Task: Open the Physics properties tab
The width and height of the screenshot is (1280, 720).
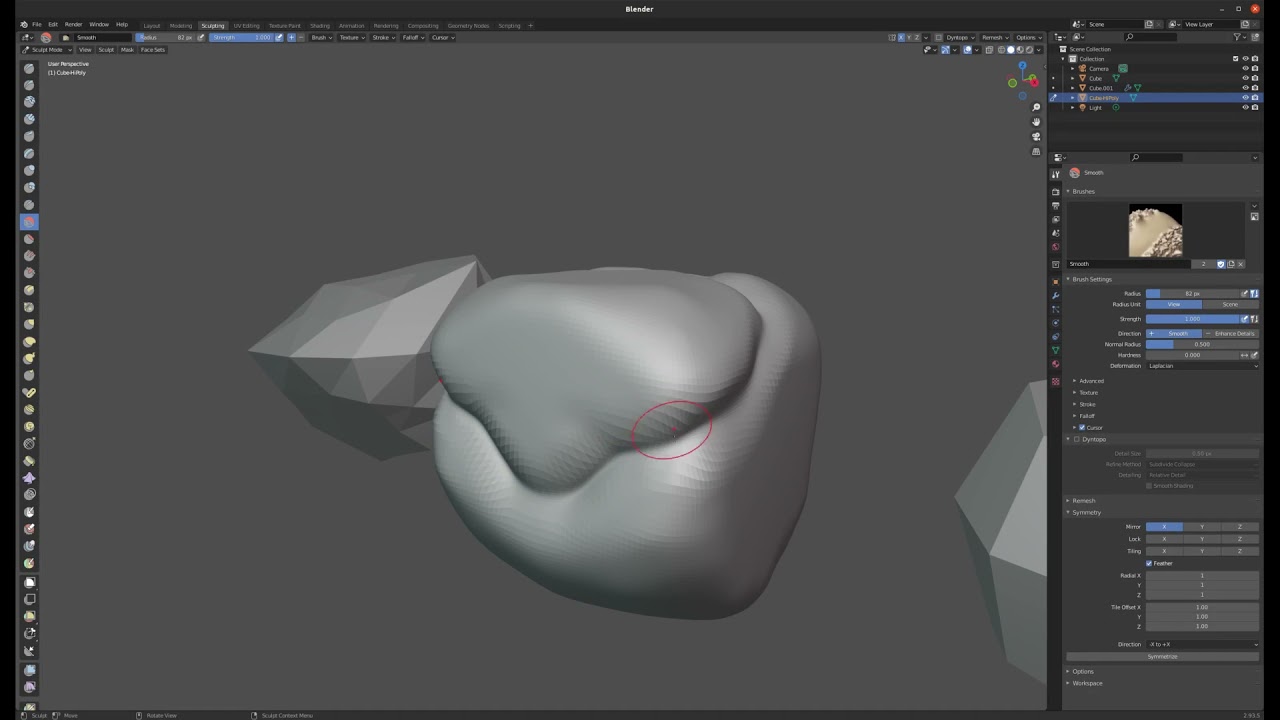Action: tap(1055, 323)
